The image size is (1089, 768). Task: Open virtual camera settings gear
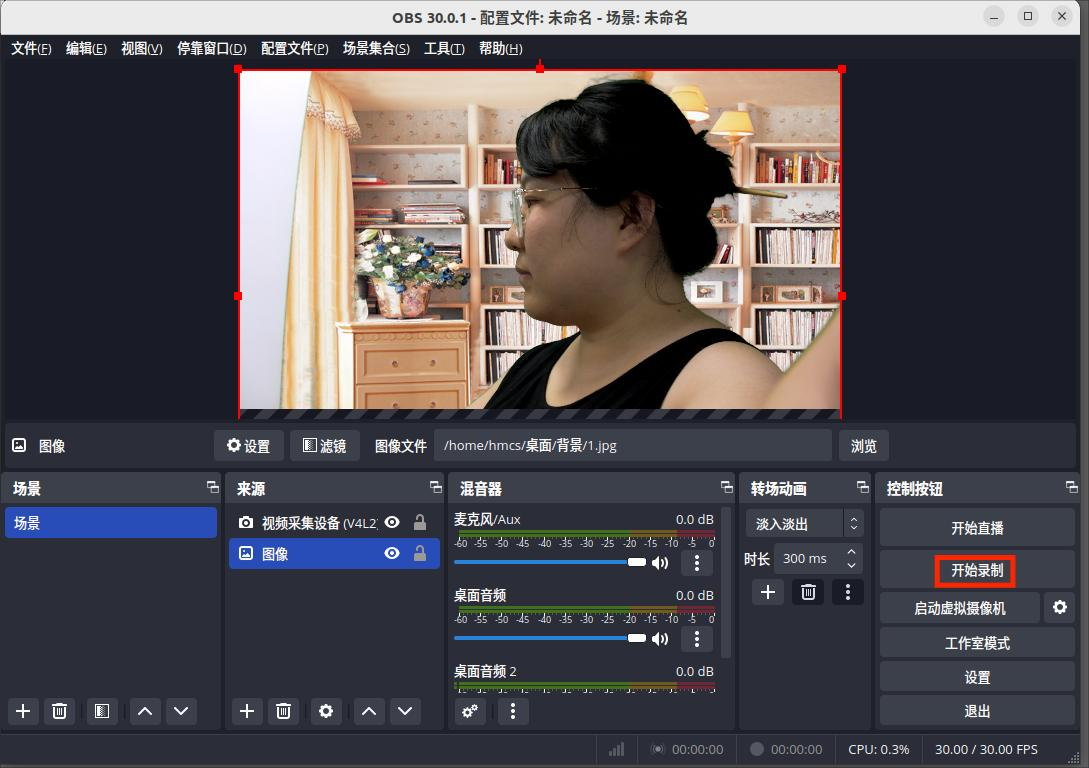[1059, 608]
